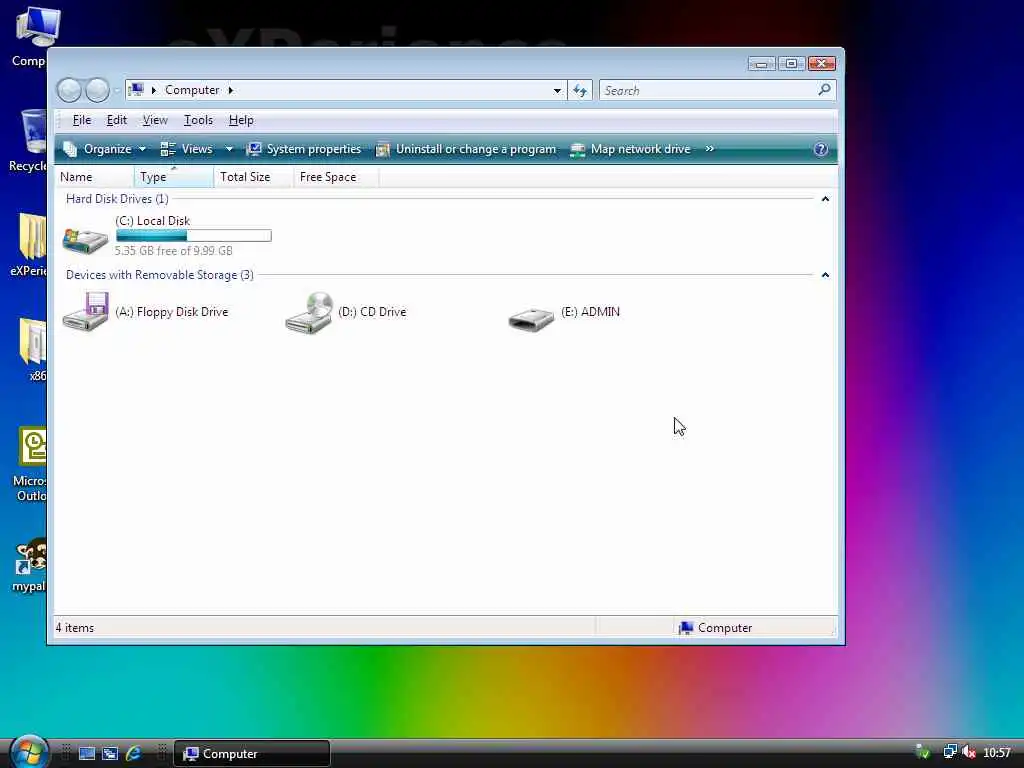Click the green shield tray icon

point(923,752)
